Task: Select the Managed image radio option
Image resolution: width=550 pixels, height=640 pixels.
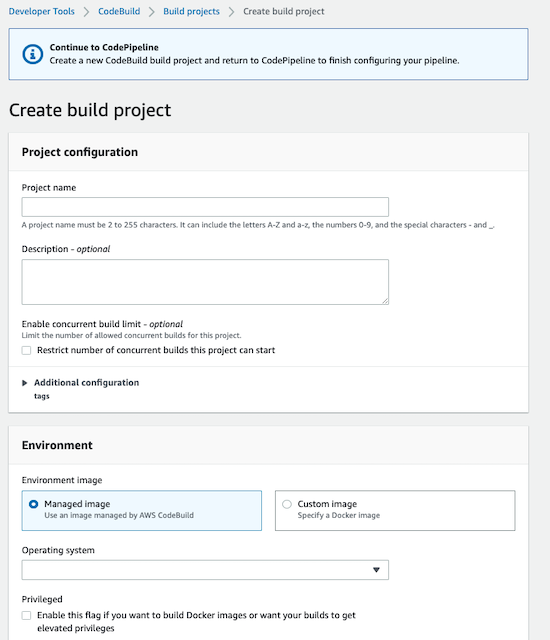Action: [33, 504]
